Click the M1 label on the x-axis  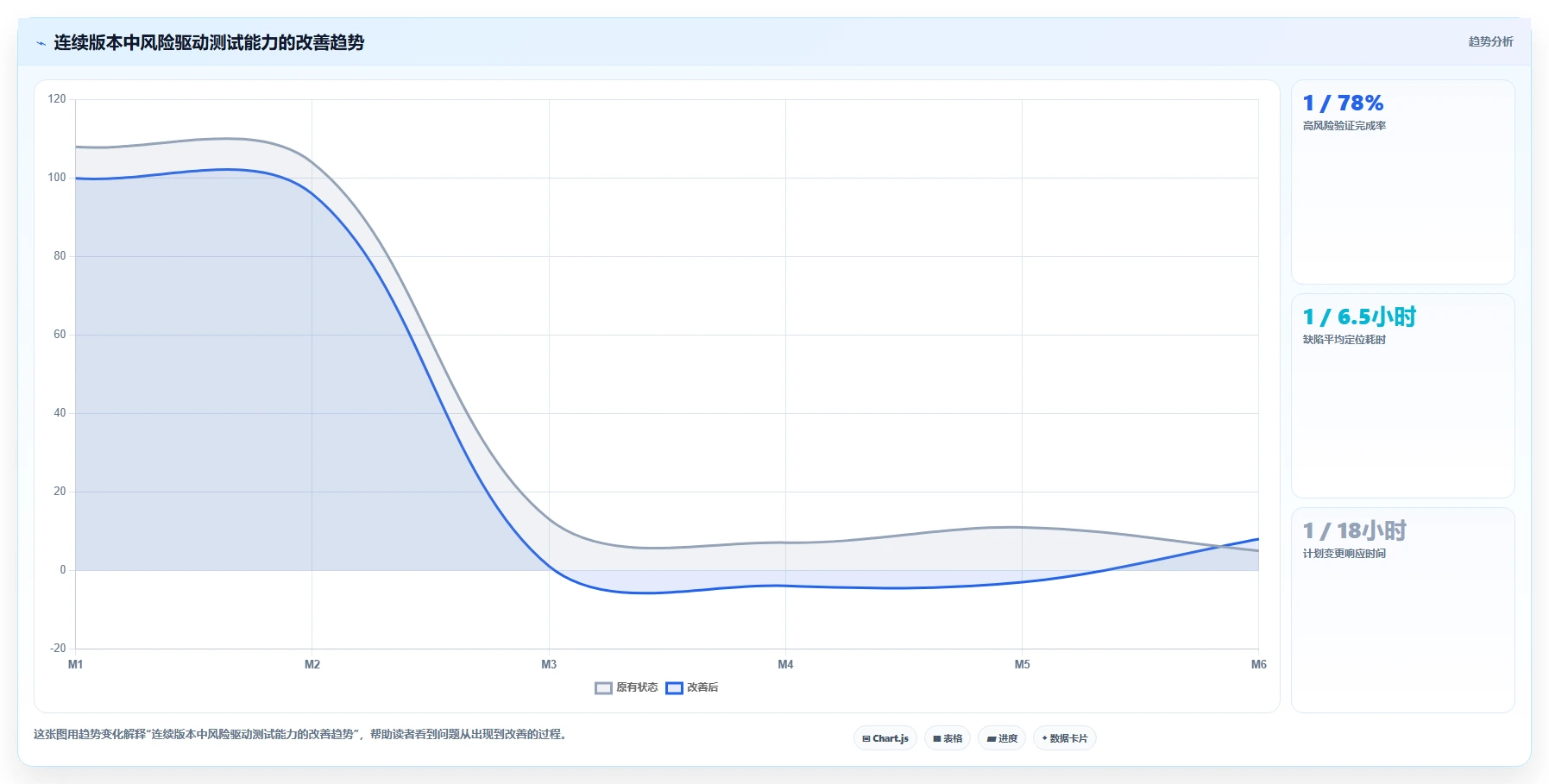pyautogui.click(x=76, y=664)
